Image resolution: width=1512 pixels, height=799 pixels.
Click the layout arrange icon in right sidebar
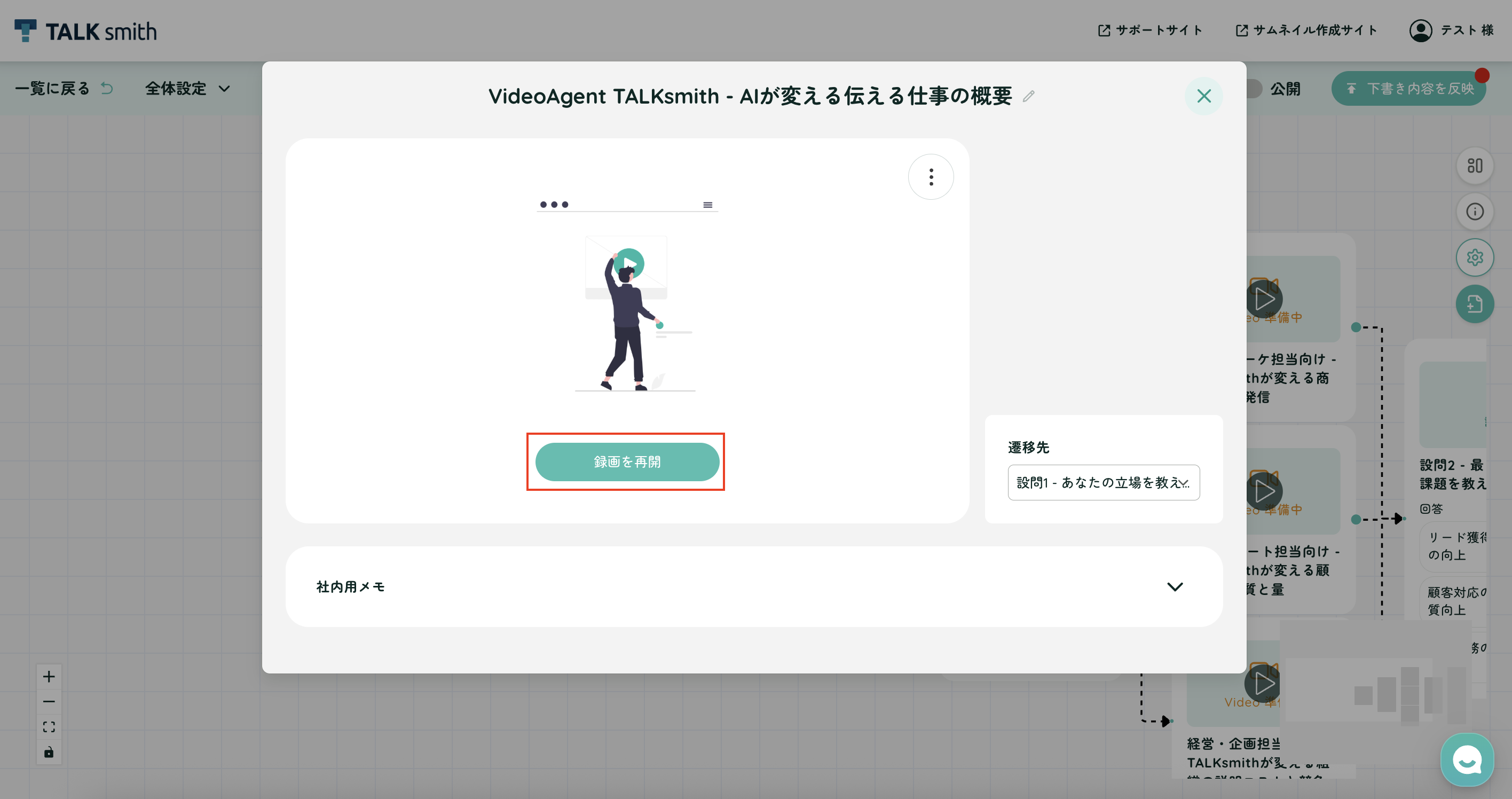coord(1475,166)
